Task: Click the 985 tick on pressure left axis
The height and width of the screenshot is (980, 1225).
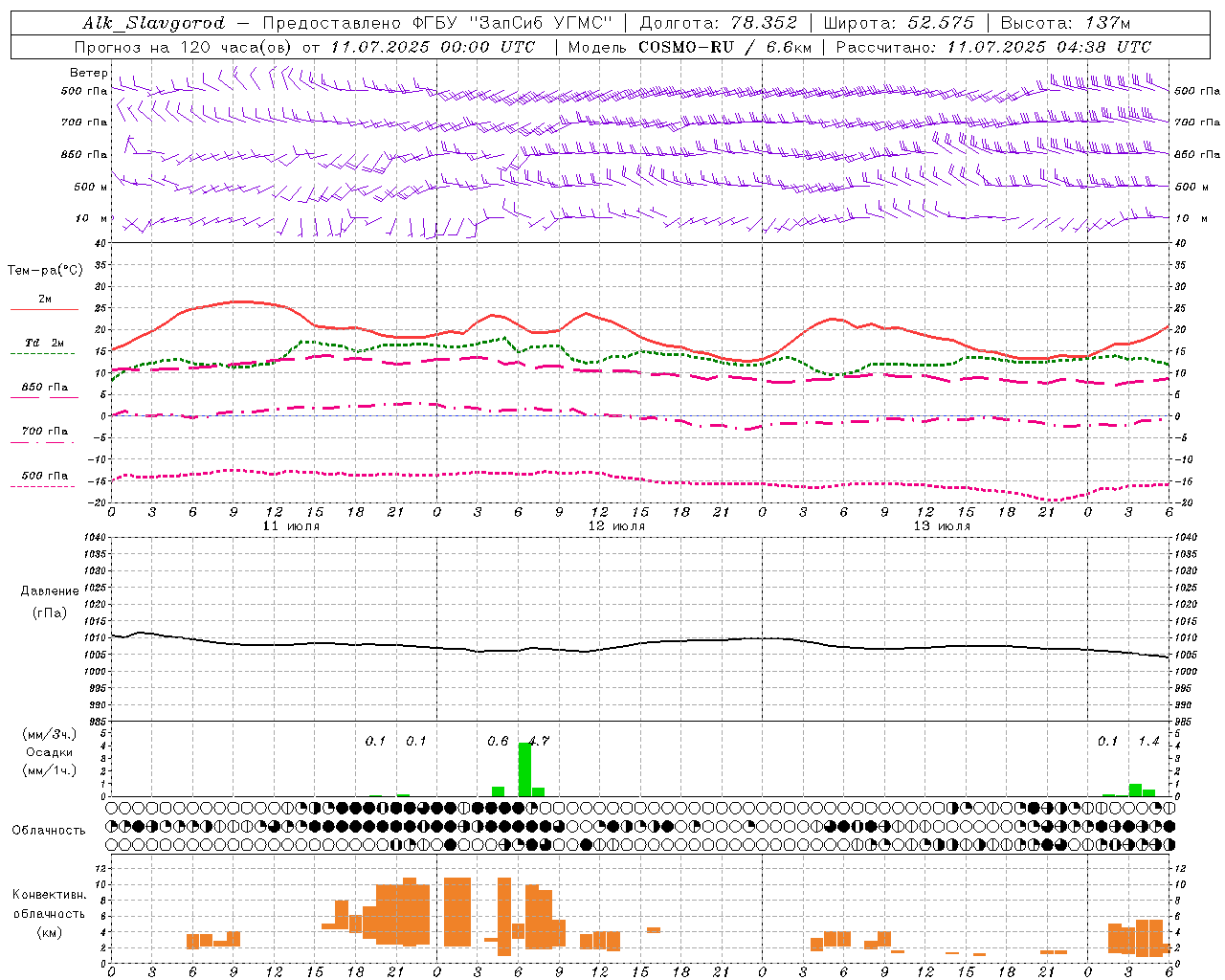Action: point(98,722)
